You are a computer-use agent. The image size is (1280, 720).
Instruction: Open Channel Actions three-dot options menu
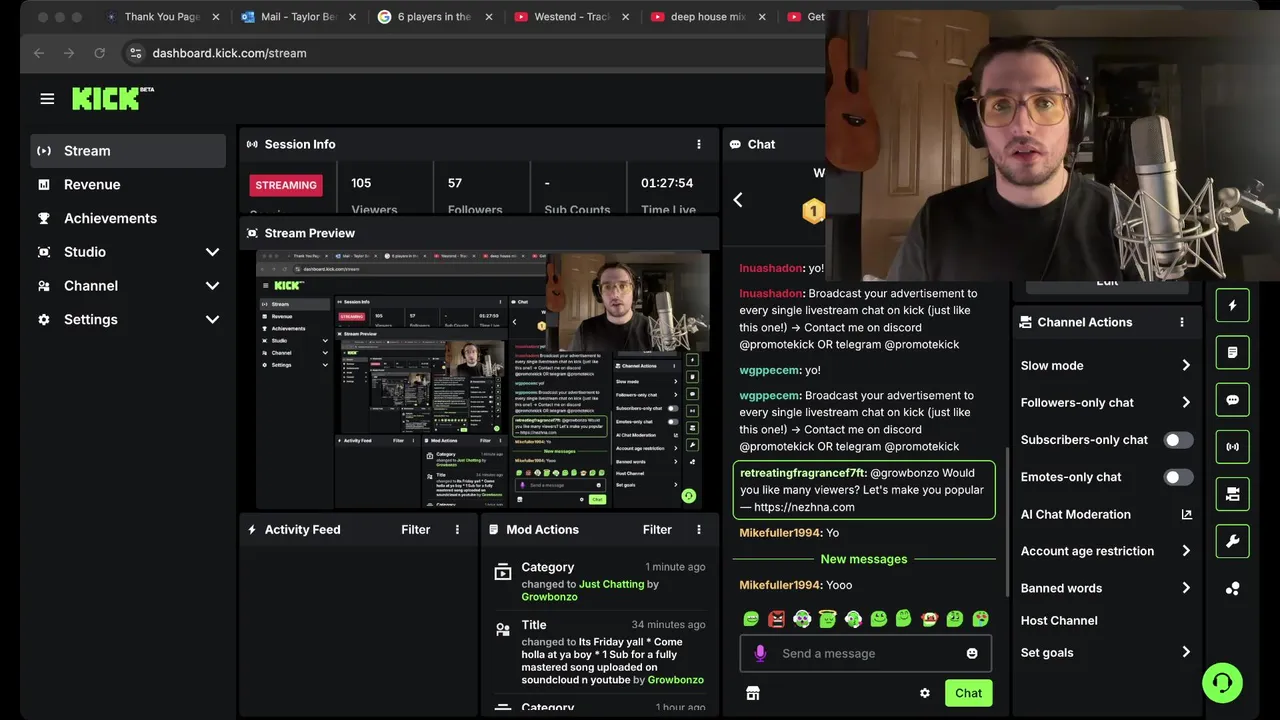(1182, 322)
